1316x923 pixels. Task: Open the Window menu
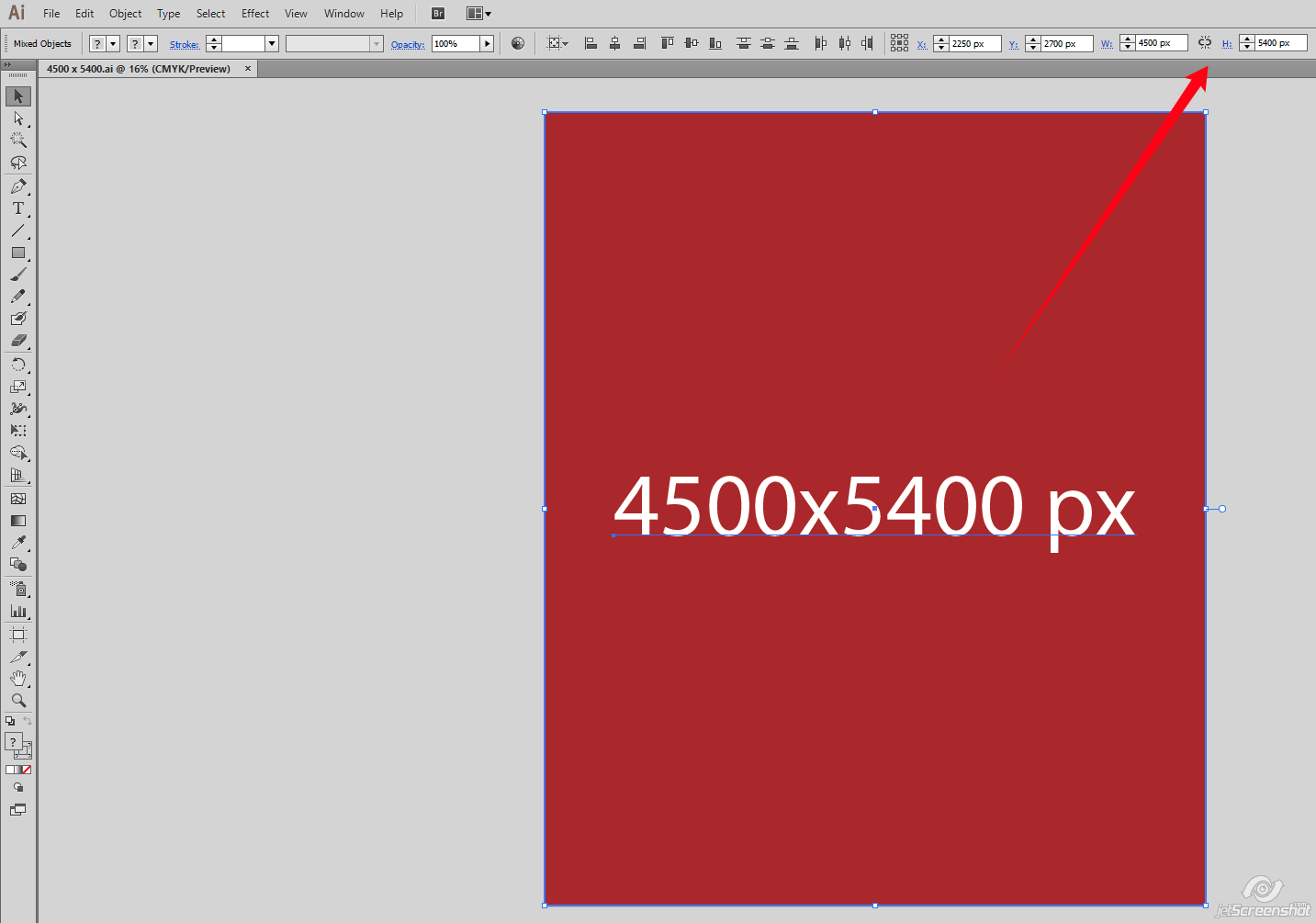click(344, 14)
